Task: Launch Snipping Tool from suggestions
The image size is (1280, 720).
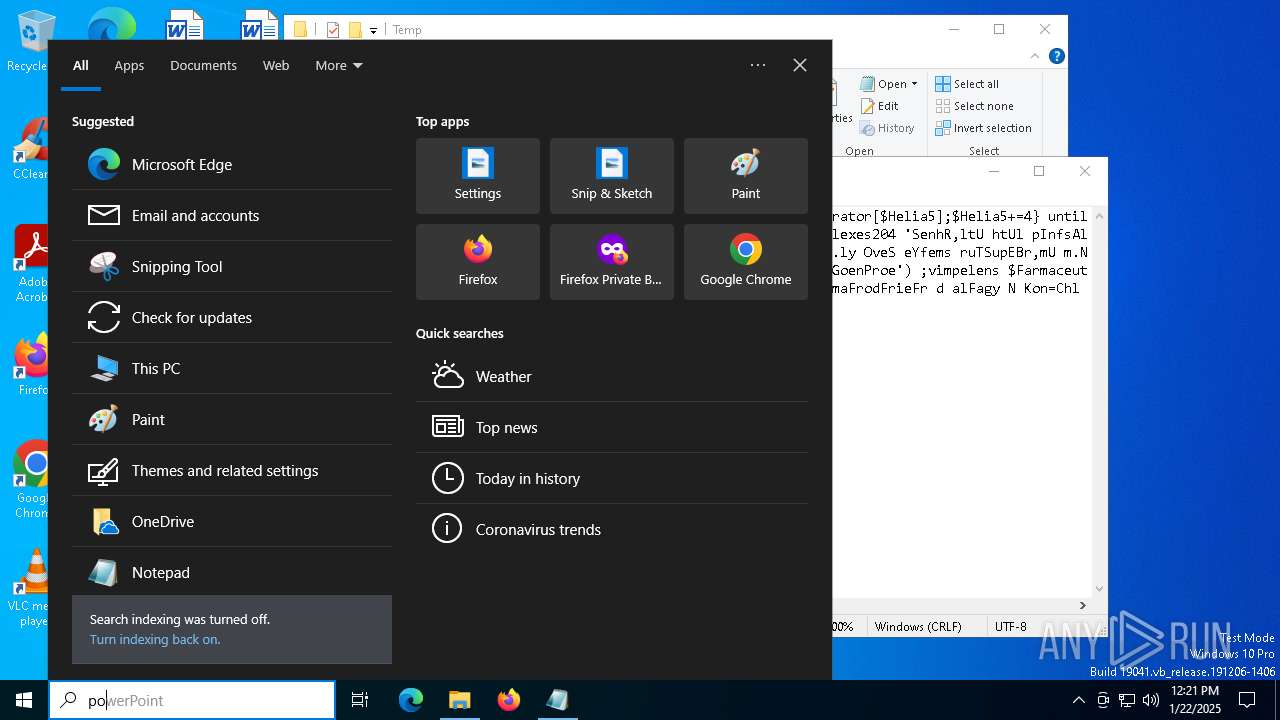Action: coord(232,266)
